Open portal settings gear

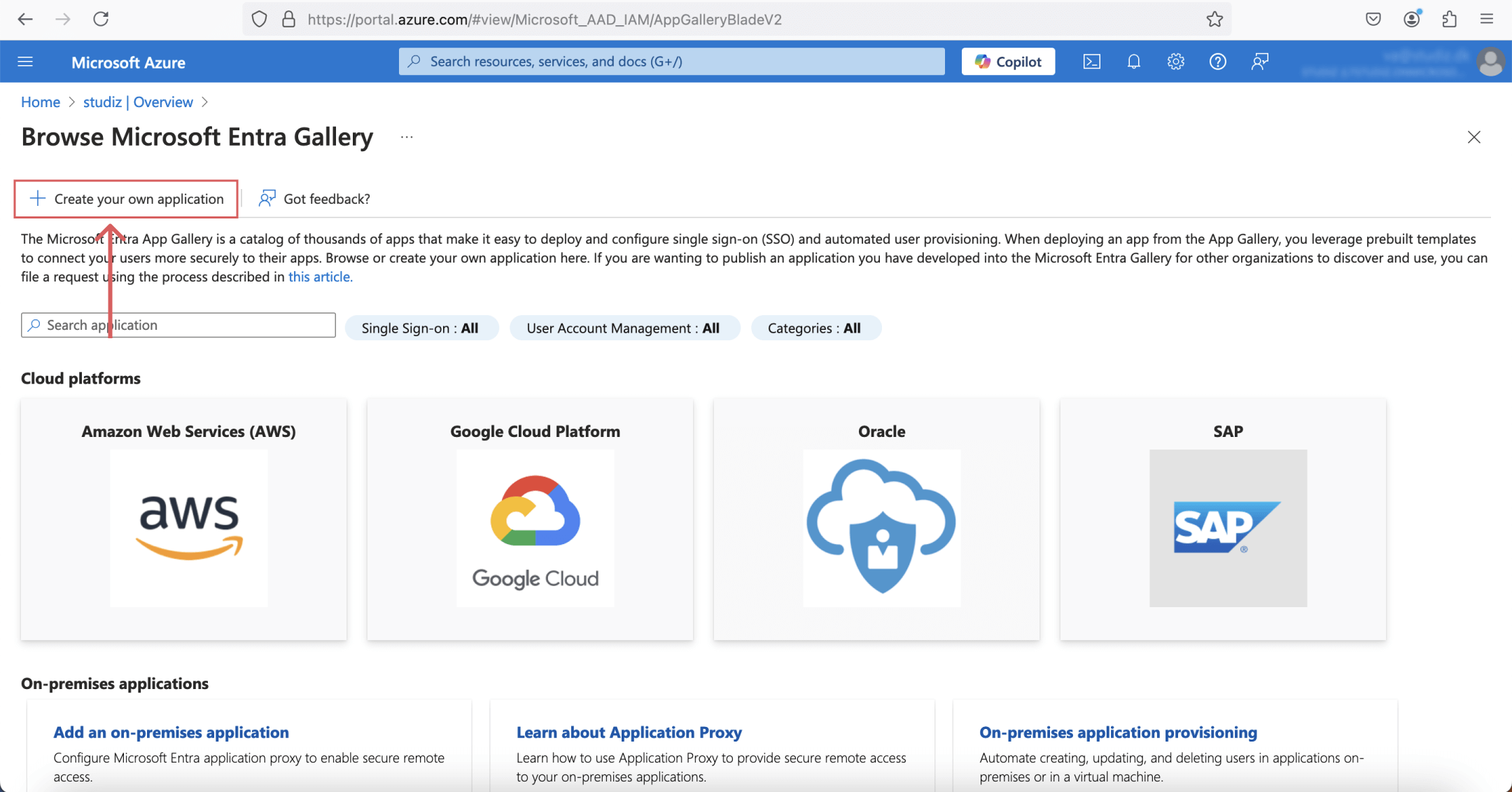(1176, 62)
